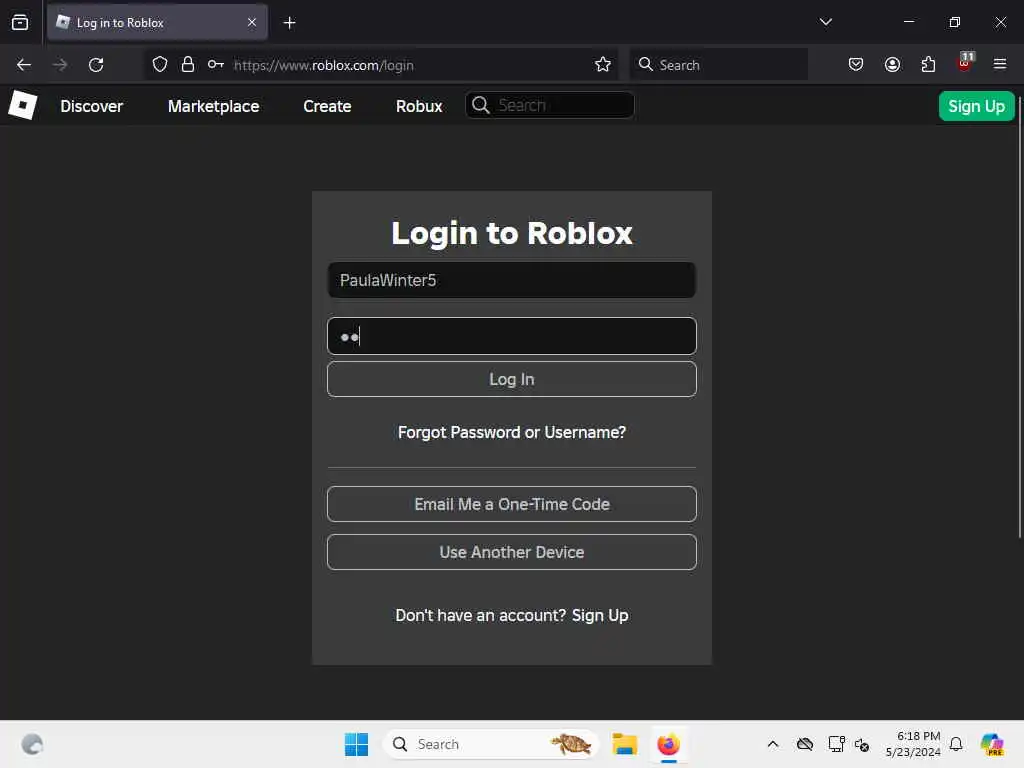Expand the list all tabs chevron
The width and height of the screenshot is (1024, 768).
(825, 22)
